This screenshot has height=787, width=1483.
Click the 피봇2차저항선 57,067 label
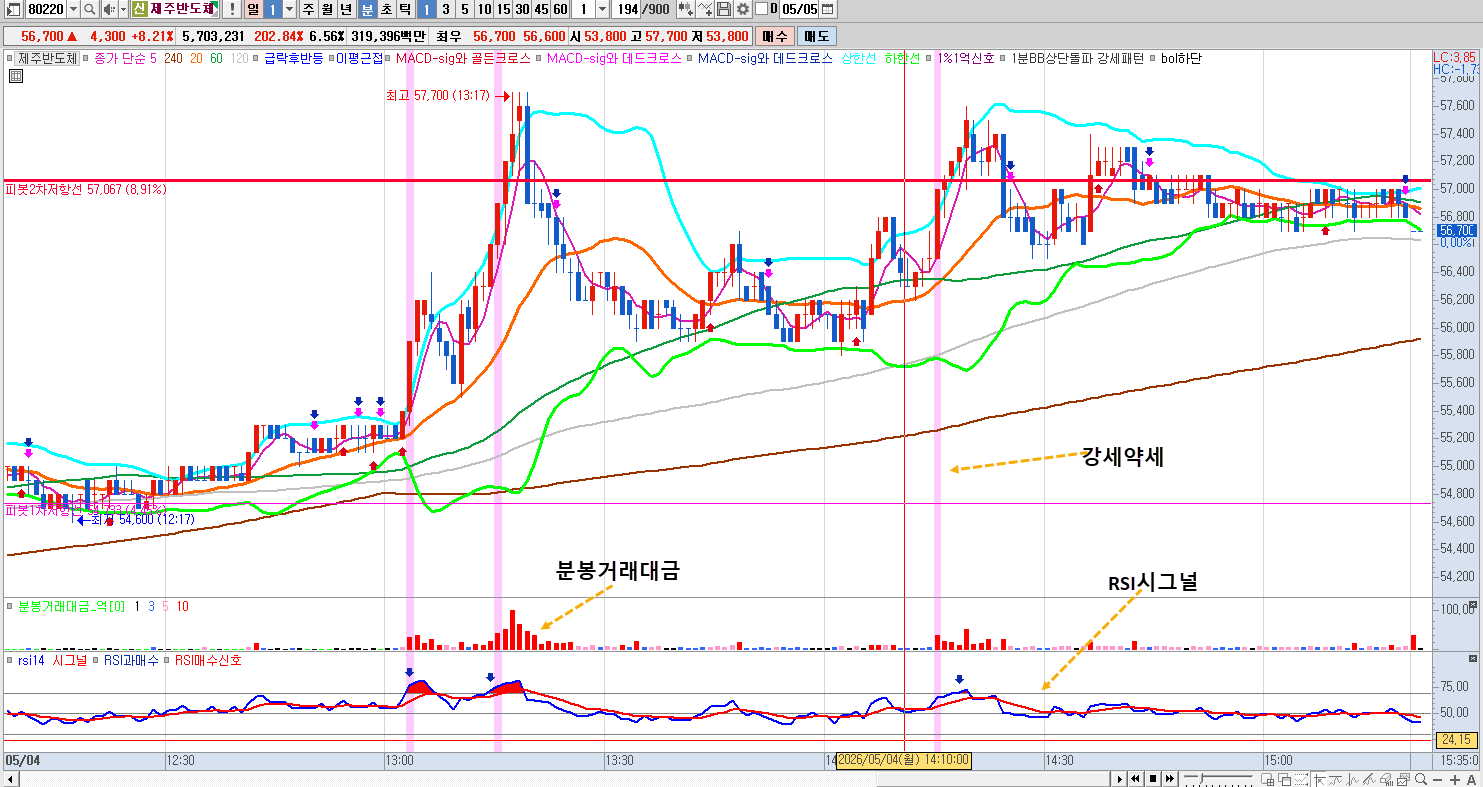click(x=85, y=188)
